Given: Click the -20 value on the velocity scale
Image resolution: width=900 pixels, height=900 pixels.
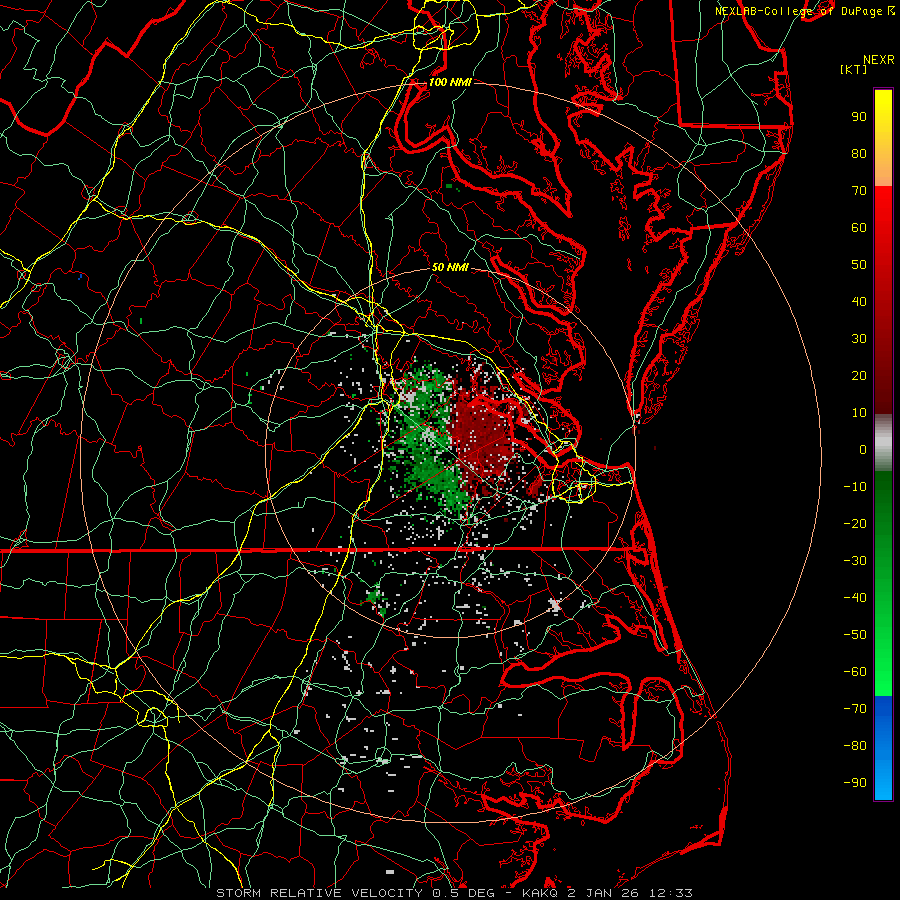Looking at the screenshot, I should [x=855, y=524].
